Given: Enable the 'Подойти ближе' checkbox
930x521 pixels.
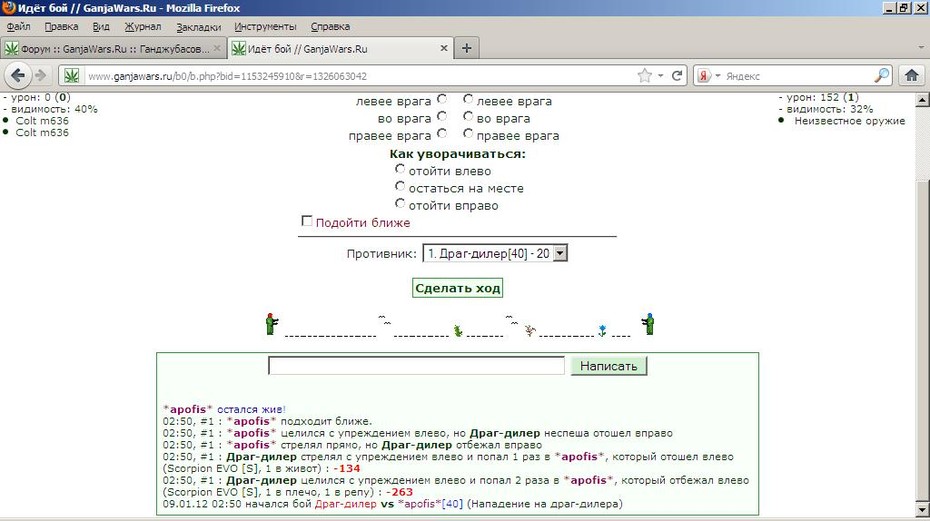Looking at the screenshot, I should tap(307, 221).
